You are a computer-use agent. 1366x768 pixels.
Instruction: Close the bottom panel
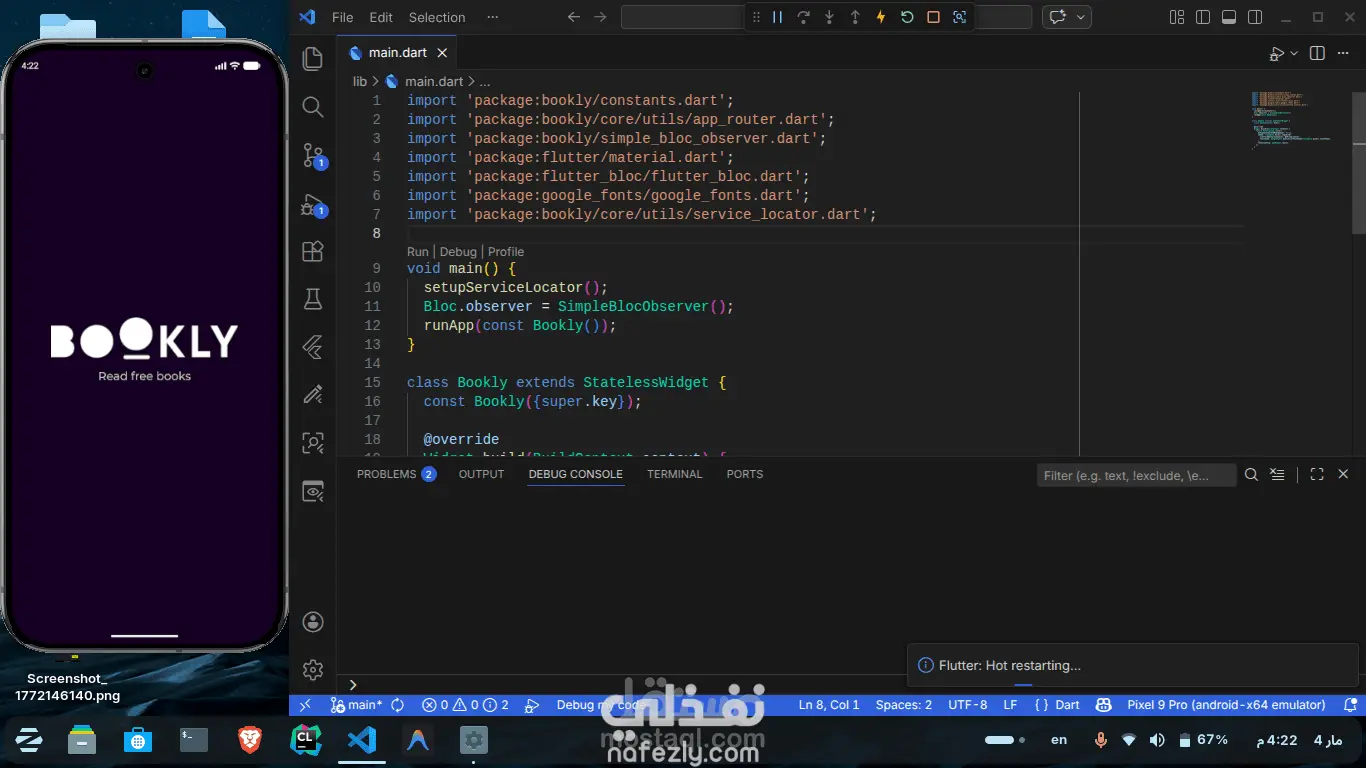tap(1343, 475)
